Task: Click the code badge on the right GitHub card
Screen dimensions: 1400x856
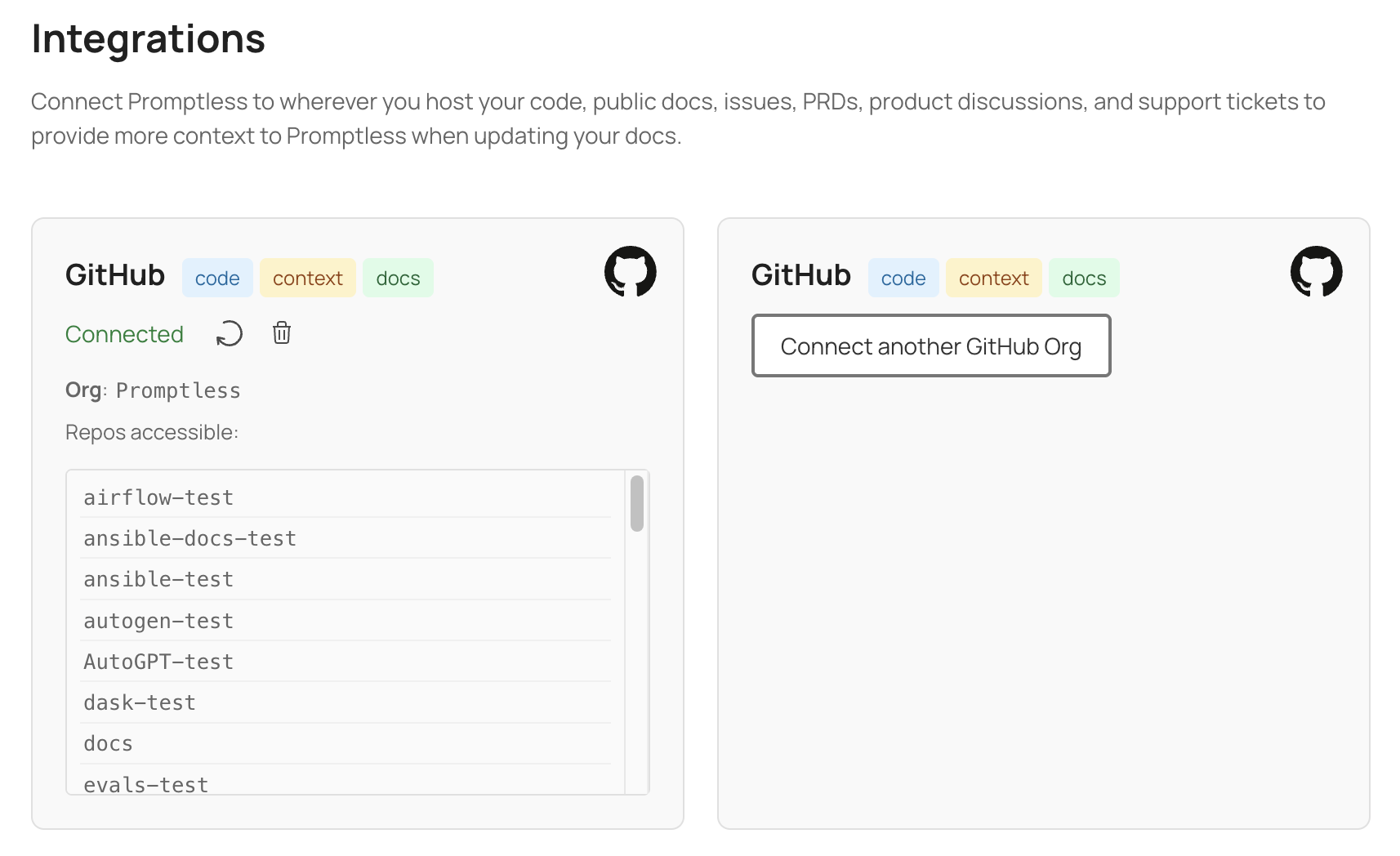Action: pos(903,277)
